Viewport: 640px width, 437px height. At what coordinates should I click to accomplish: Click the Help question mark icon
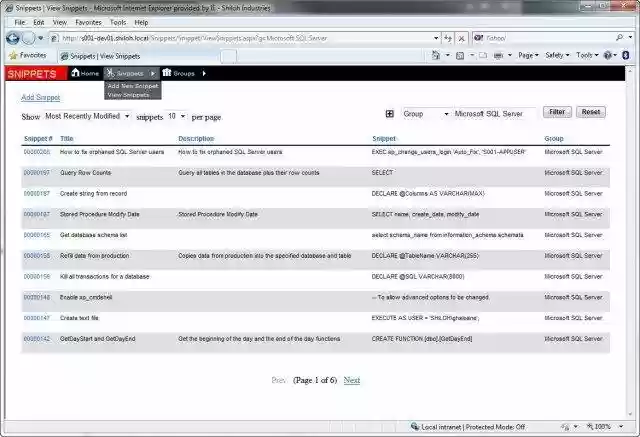(x=608, y=55)
